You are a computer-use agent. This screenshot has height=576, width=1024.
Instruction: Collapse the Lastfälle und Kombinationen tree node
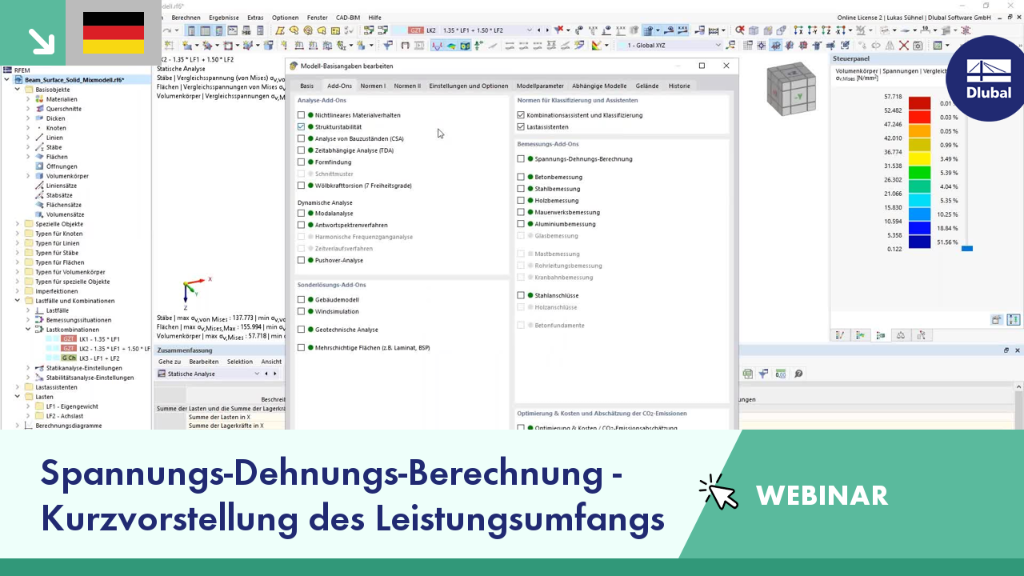coord(18,301)
